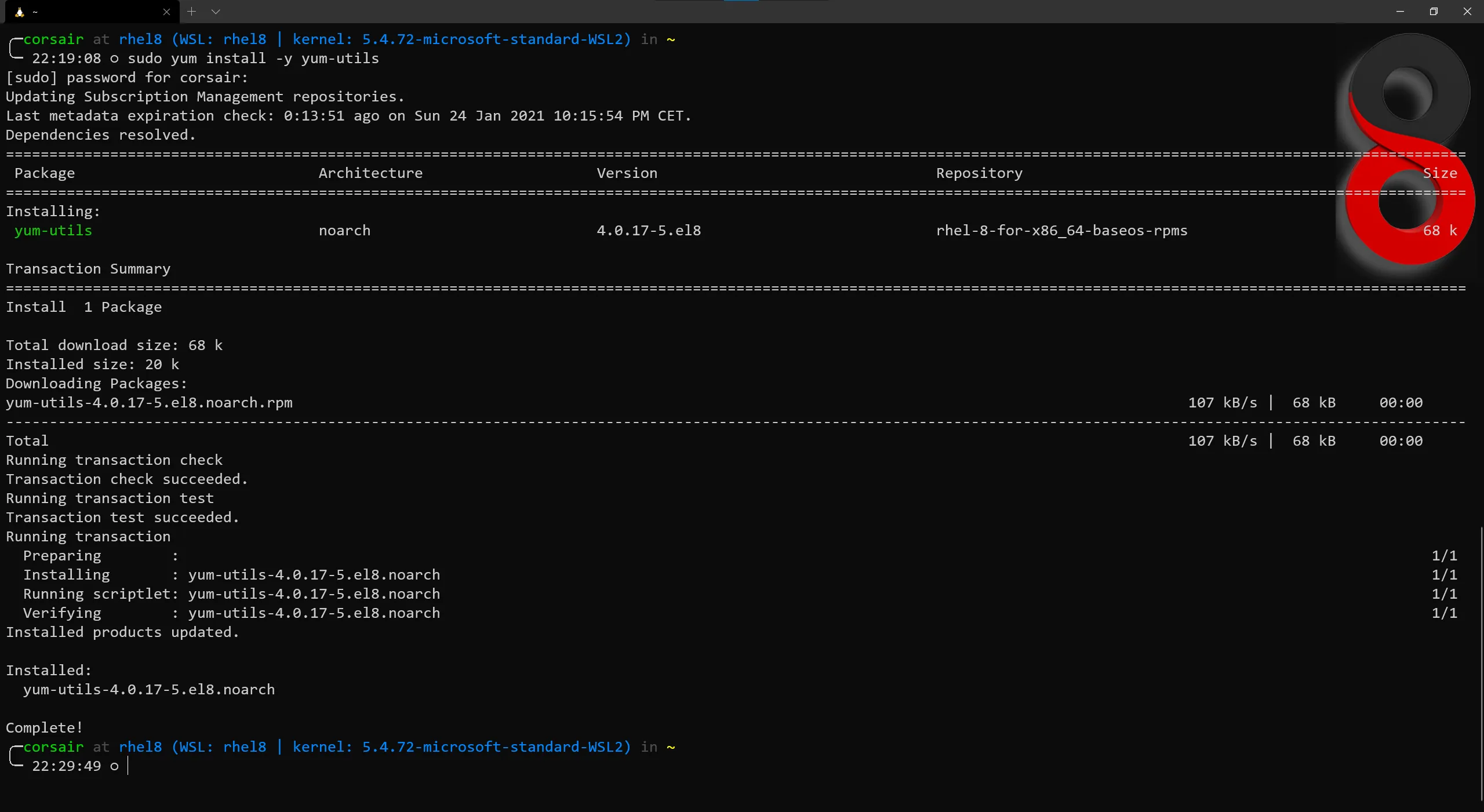This screenshot has width=1484, height=812.
Task: Restore down the terminal window
Action: click(1434, 12)
